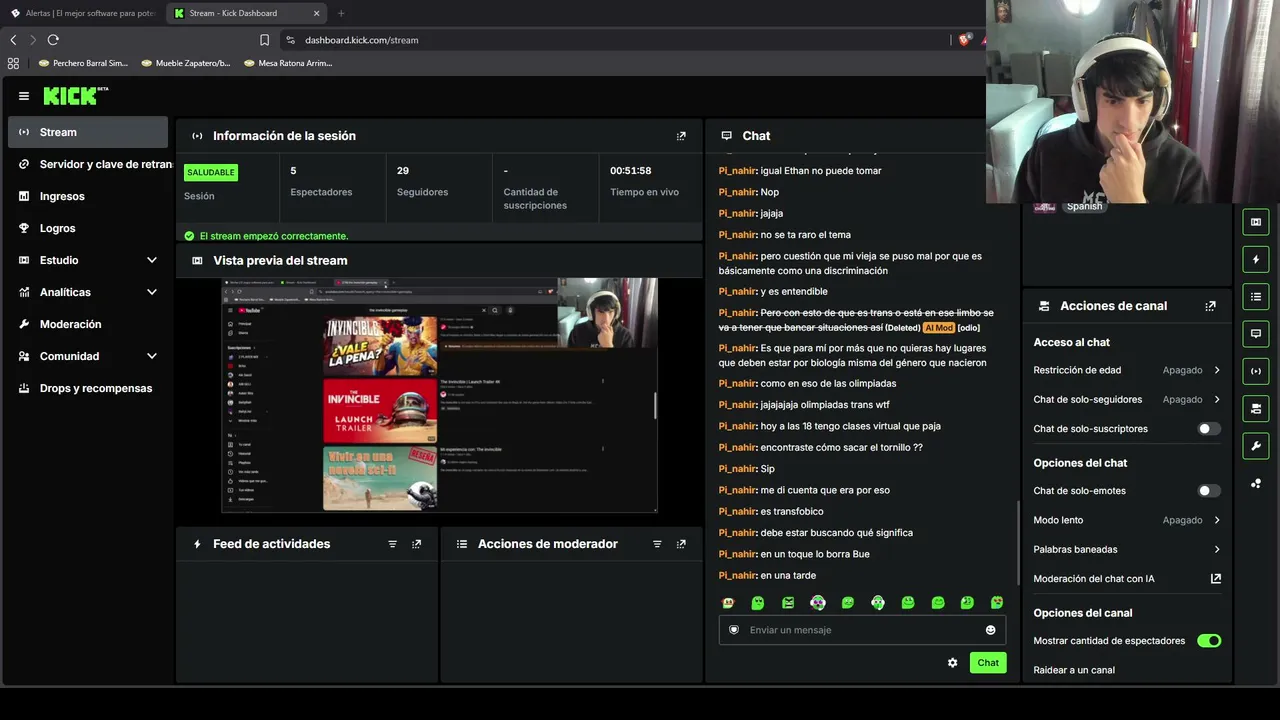Screen dimensions: 1280x720
Task: Open the hamburger menu beside the Kick logo
Action: click(x=24, y=96)
